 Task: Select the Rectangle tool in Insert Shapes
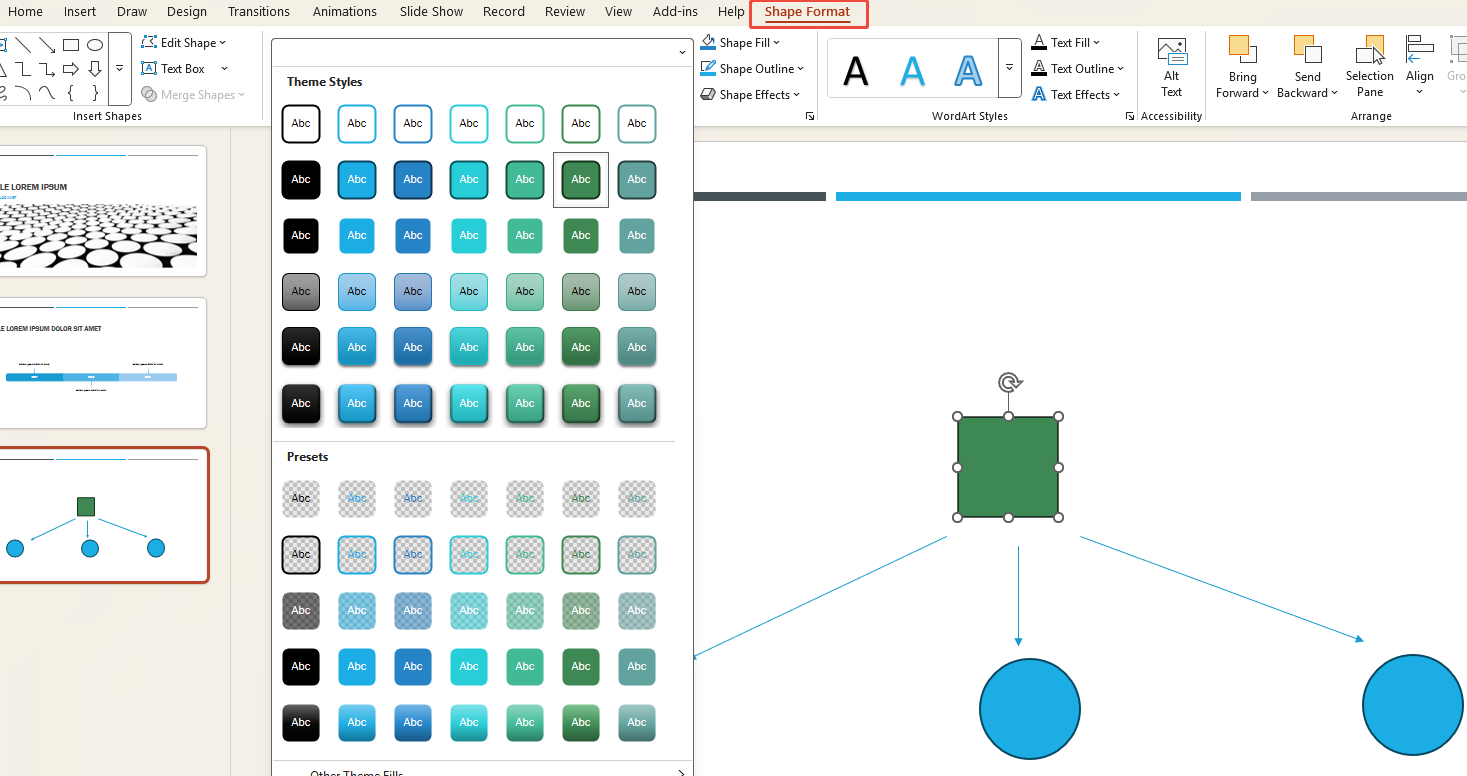point(70,44)
